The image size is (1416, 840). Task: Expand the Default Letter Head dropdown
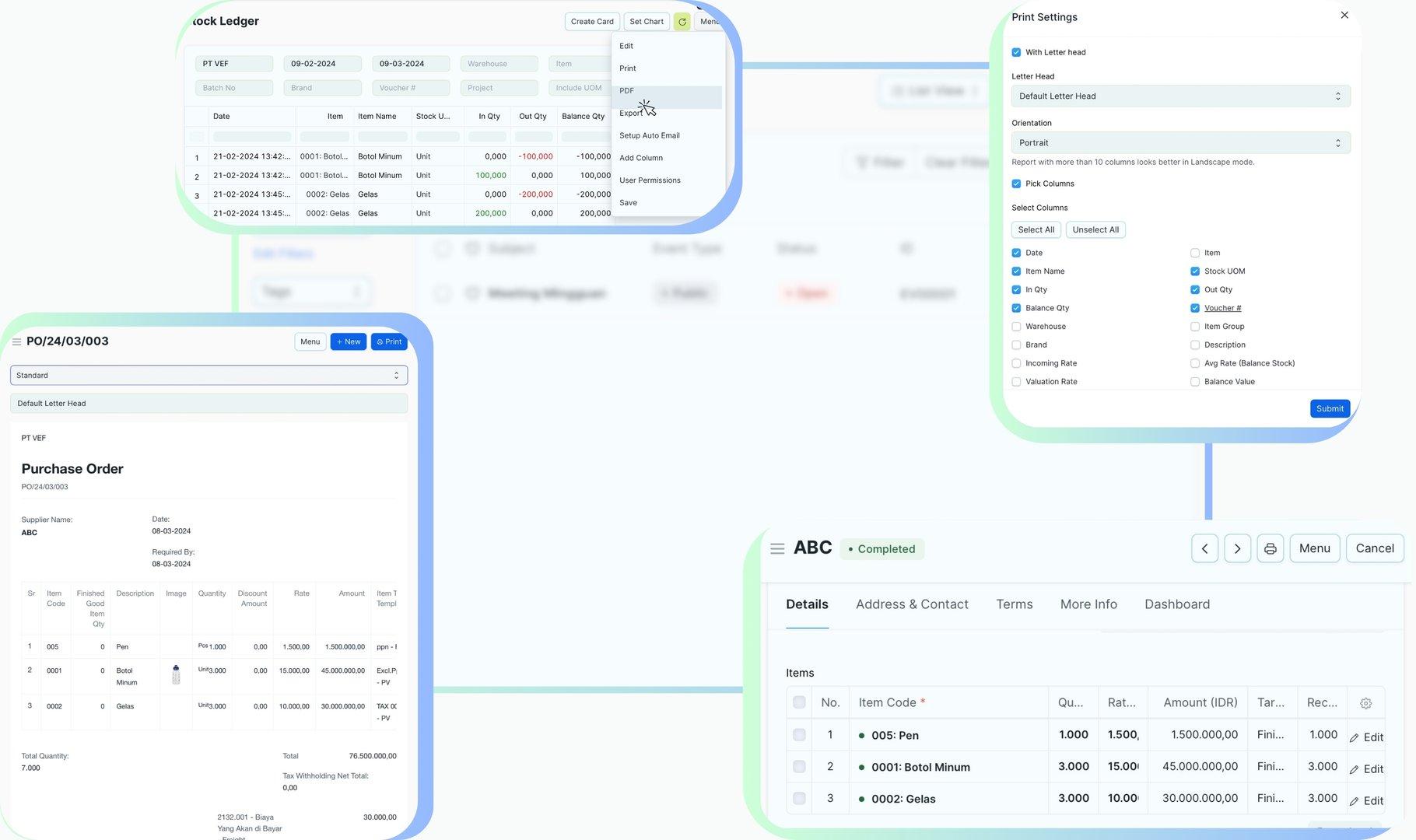click(x=1179, y=96)
